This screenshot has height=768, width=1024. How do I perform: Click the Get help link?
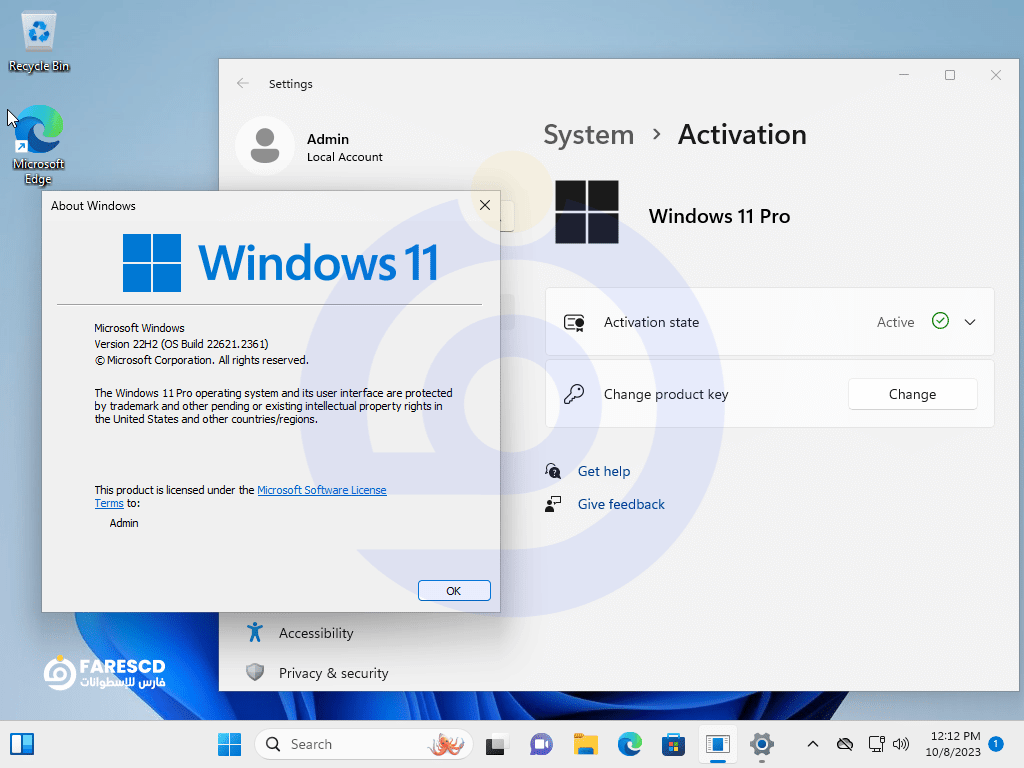click(x=604, y=471)
